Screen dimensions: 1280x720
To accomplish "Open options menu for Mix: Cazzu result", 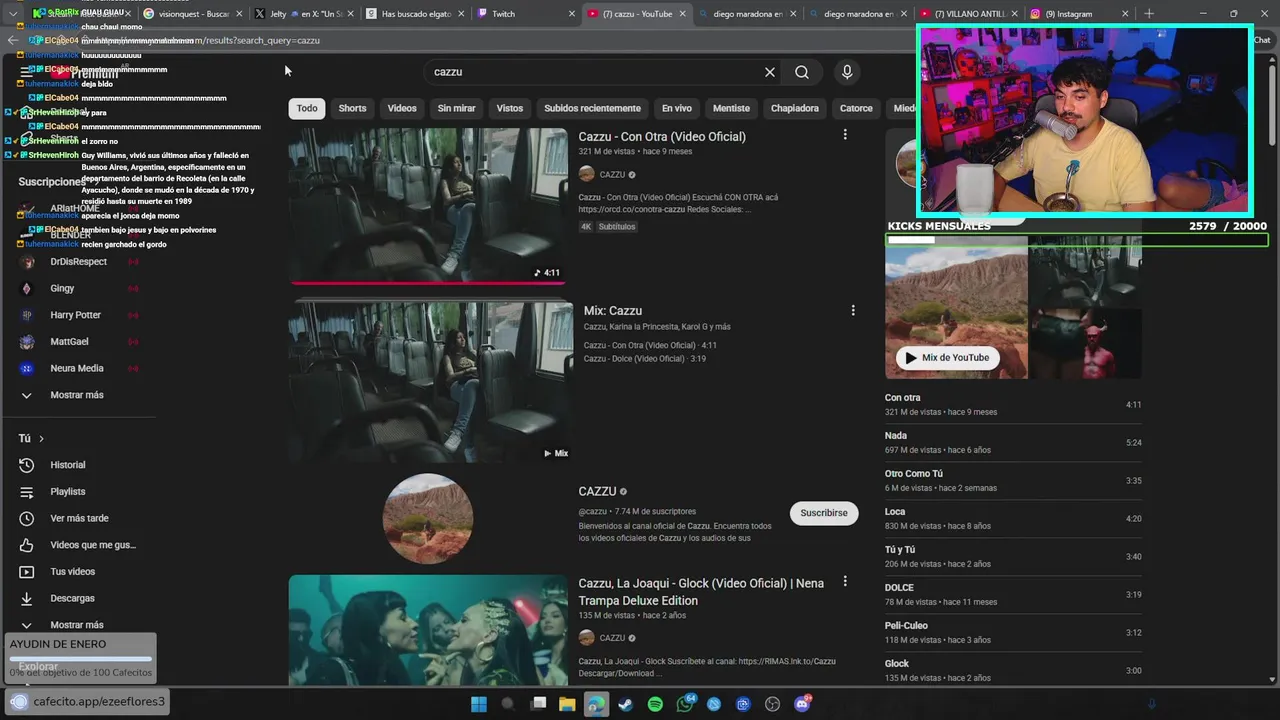I will point(853,311).
